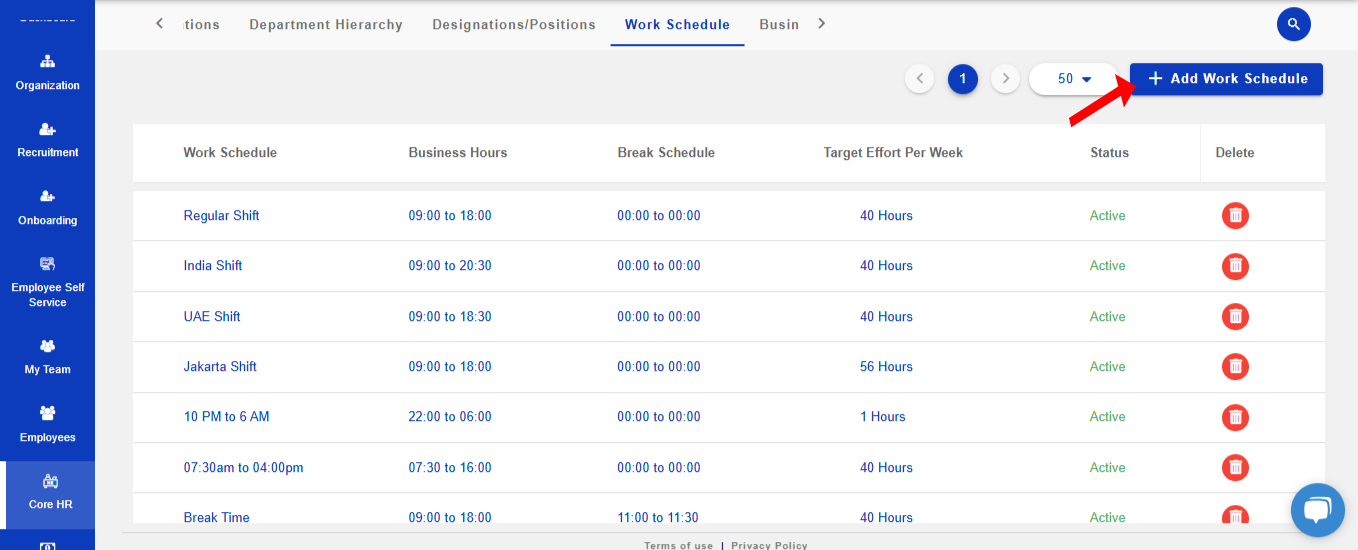1358x550 pixels.
Task: Click the search magnifier icon
Action: tap(1293, 24)
